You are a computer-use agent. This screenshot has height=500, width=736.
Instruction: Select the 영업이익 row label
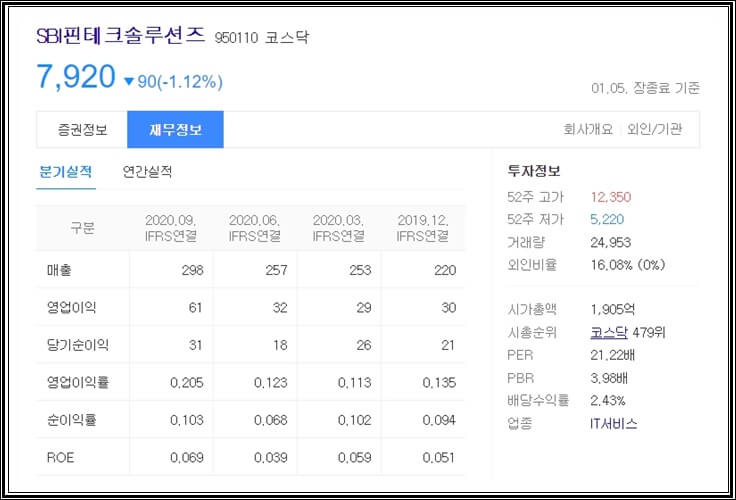click(x=71, y=308)
